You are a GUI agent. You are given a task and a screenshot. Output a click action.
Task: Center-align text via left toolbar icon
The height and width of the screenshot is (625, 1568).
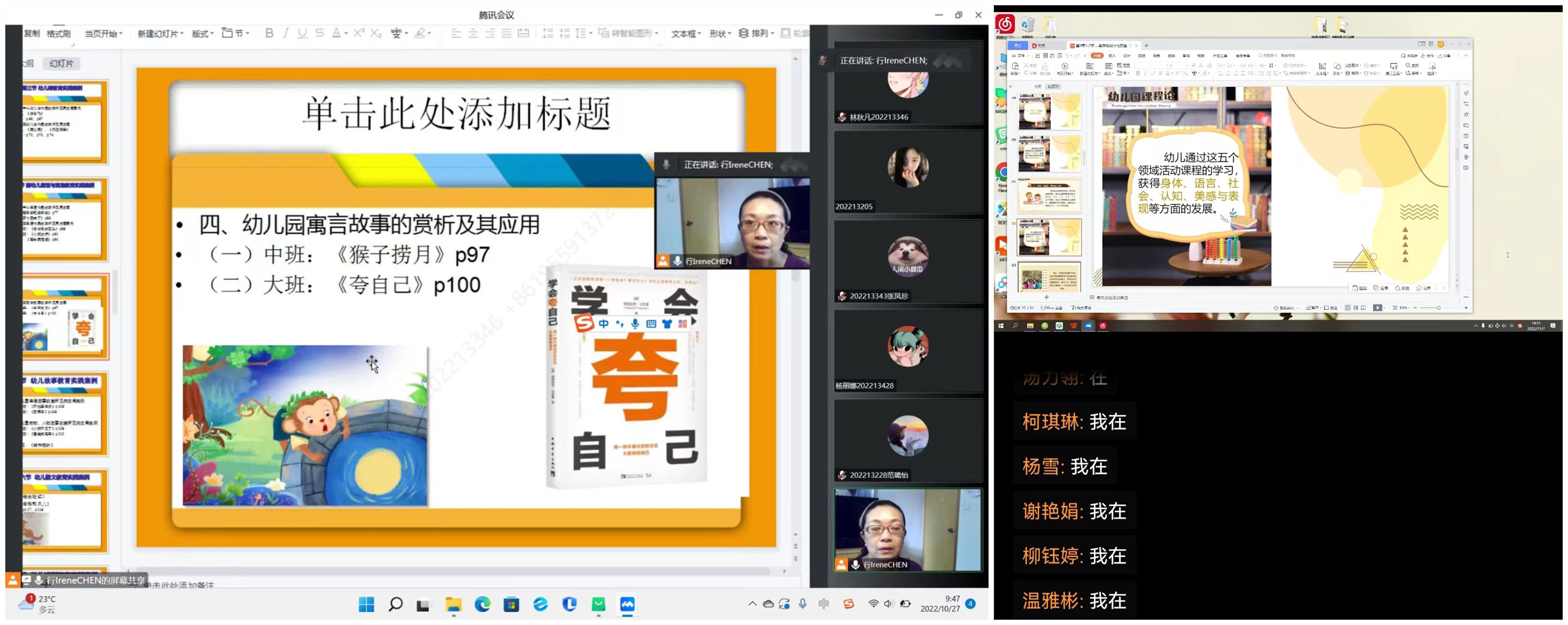[x=473, y=34]
